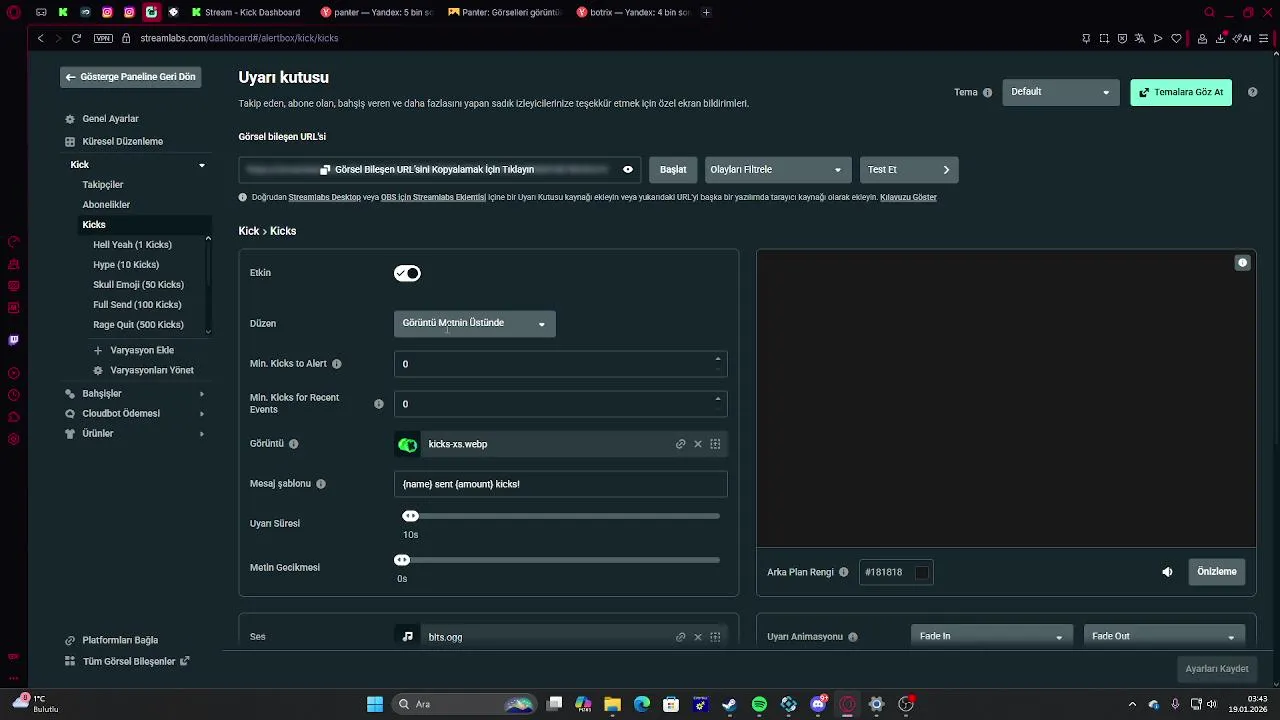
Task: Click the Önizleme button
Action: pos(1217,572)
